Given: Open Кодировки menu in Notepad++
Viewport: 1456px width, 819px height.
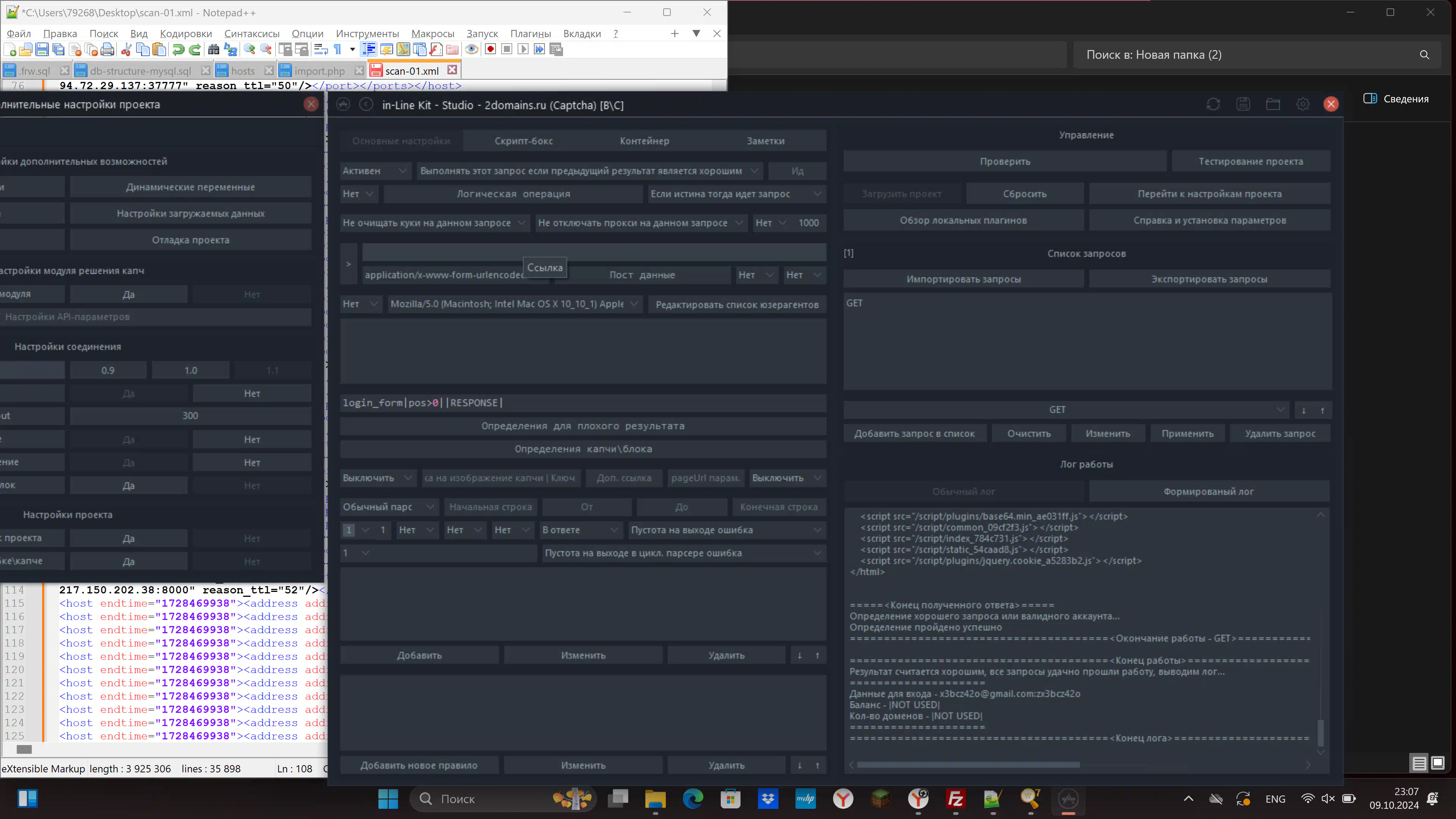Looking at the screenshot, I should pos(185,34).
